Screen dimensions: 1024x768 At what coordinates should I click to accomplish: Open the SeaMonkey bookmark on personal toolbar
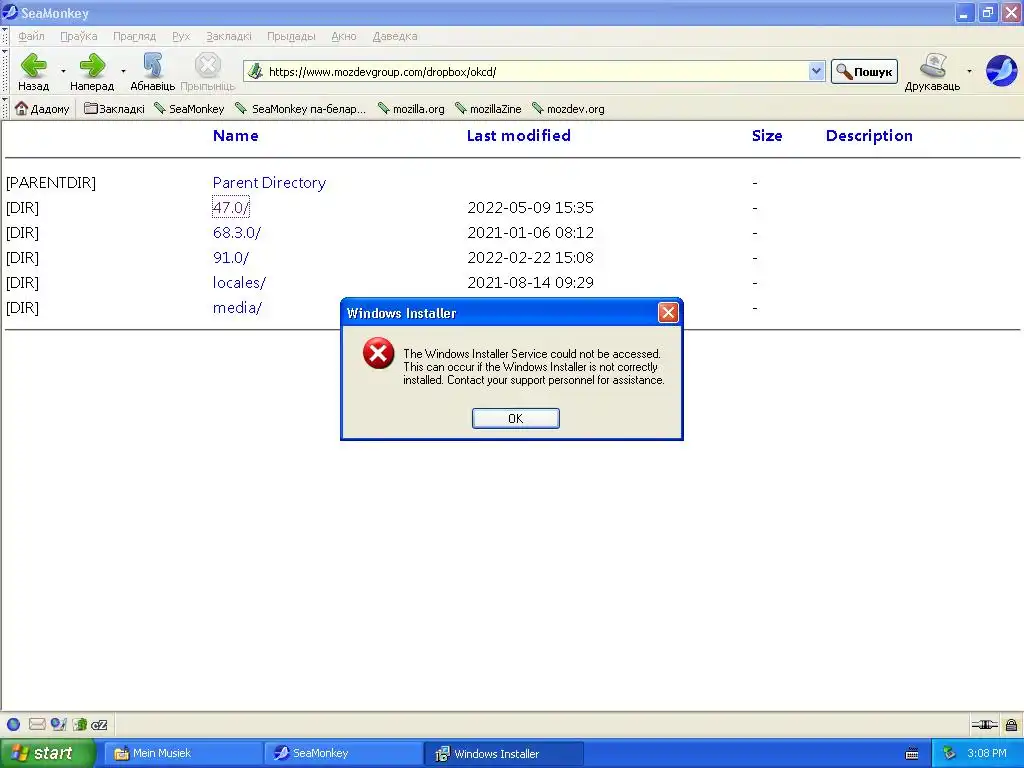click(x=189, y=108)
